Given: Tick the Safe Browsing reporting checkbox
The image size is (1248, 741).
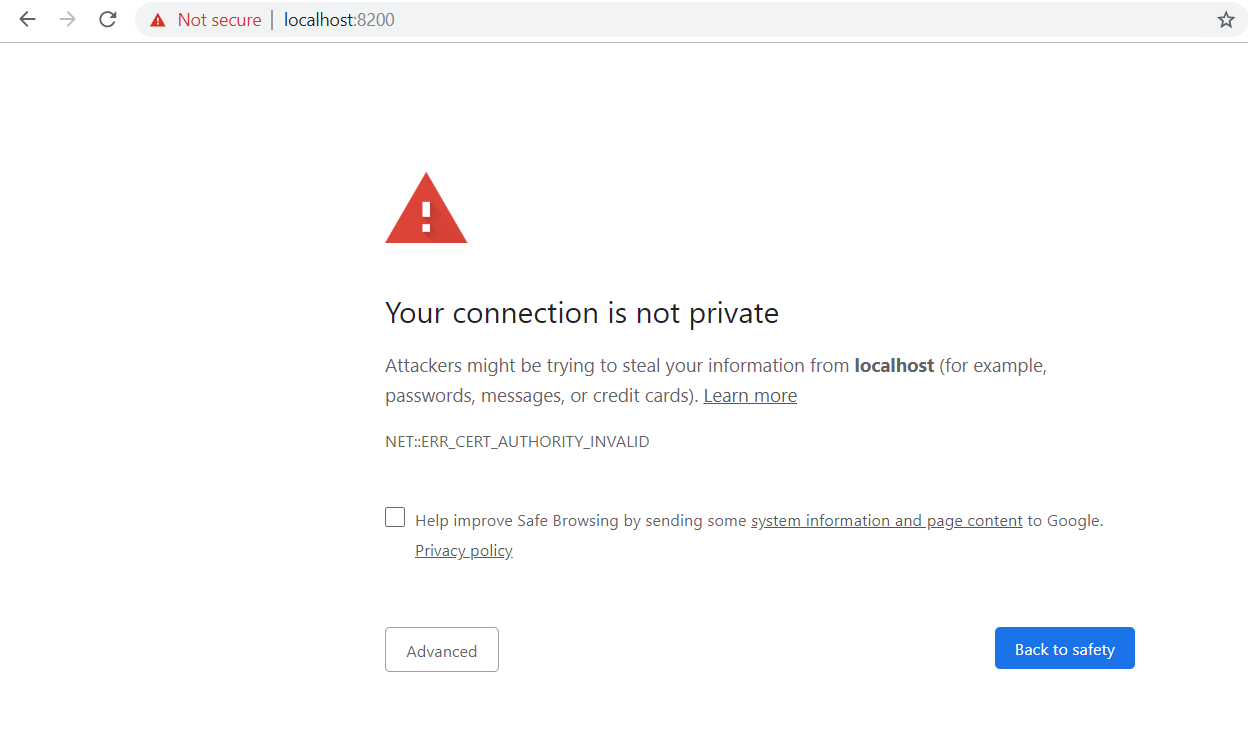Looking at the screenshot, I should point(395,517).
